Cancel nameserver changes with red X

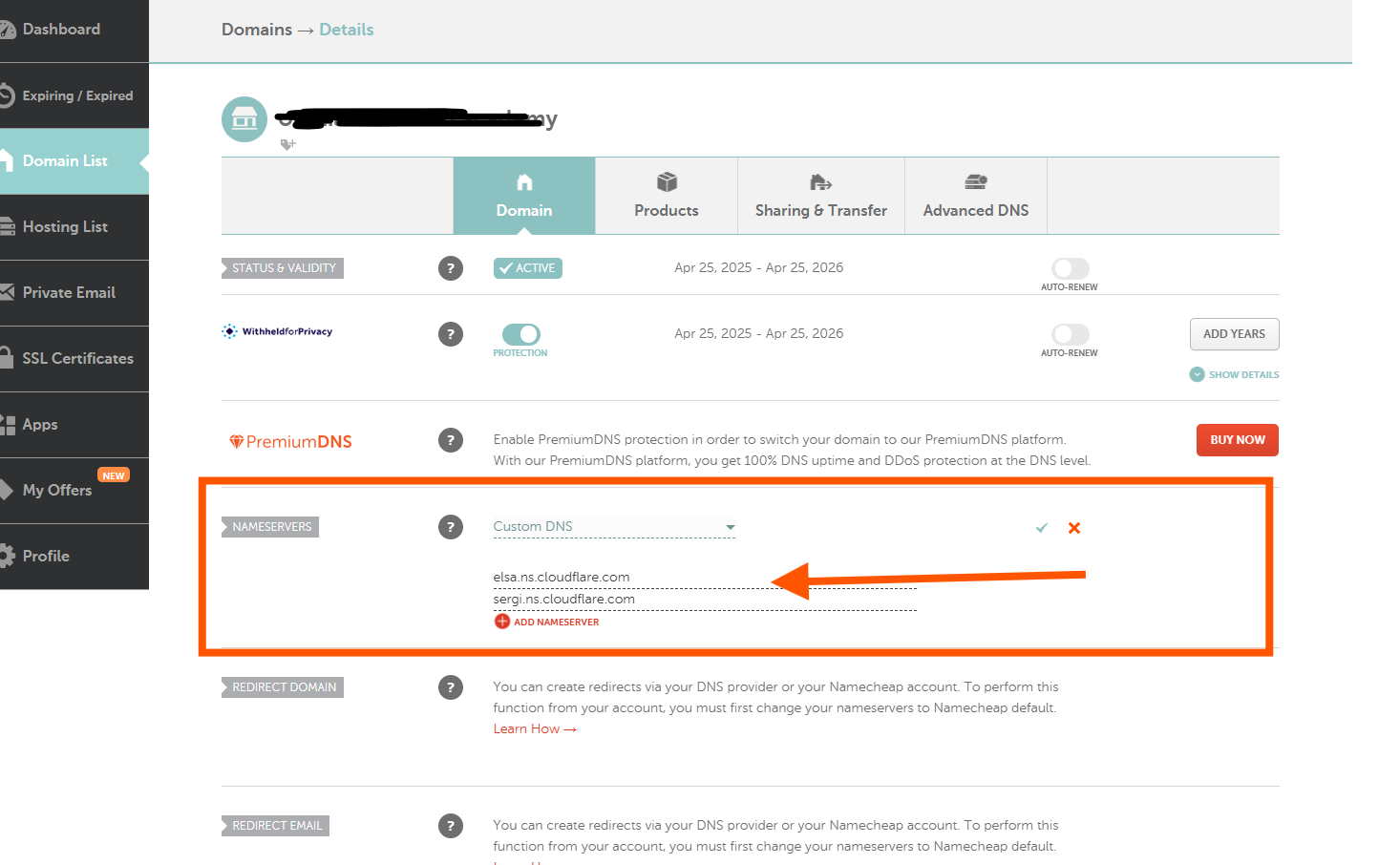[1074, 528]
